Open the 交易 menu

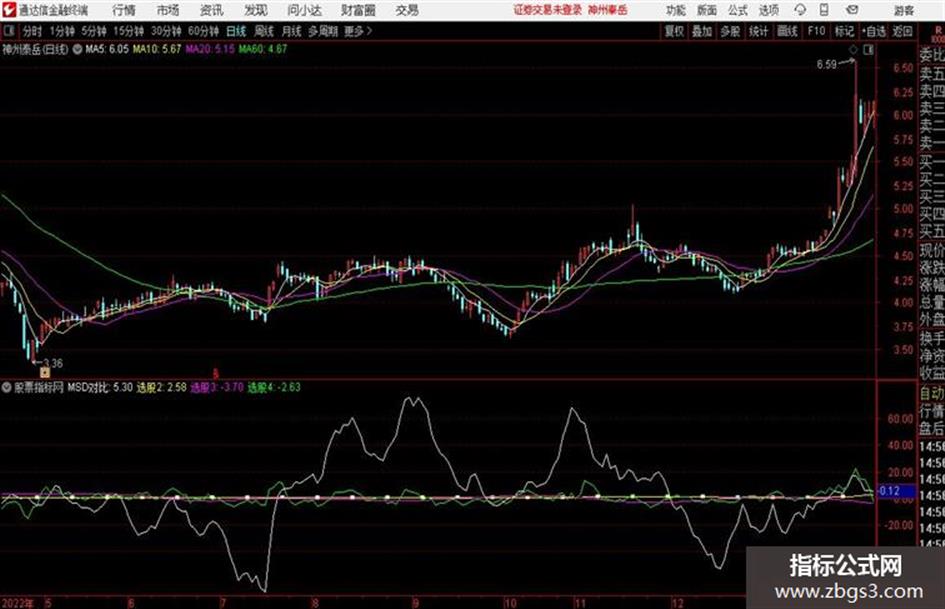[x=407, y=10]
